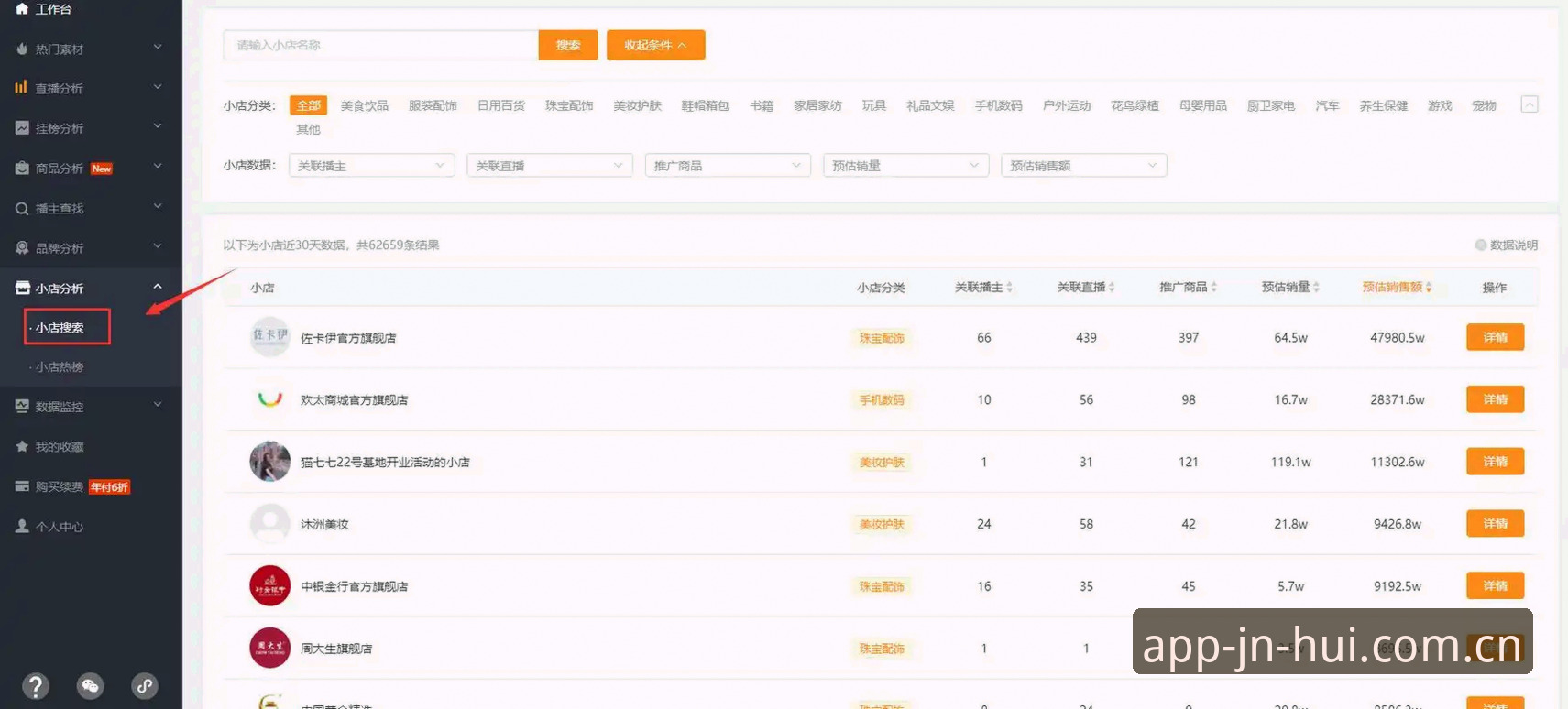Viewport: 1568px width, 709px height.
Task: Click the orange 搜索 button
Action: (x=568, y=45)
